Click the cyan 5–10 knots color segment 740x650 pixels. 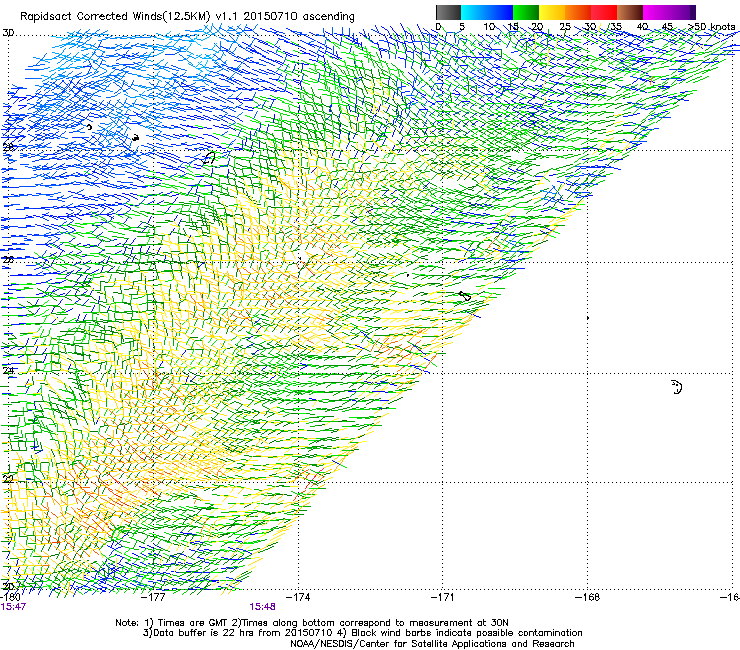pos(474,12)
